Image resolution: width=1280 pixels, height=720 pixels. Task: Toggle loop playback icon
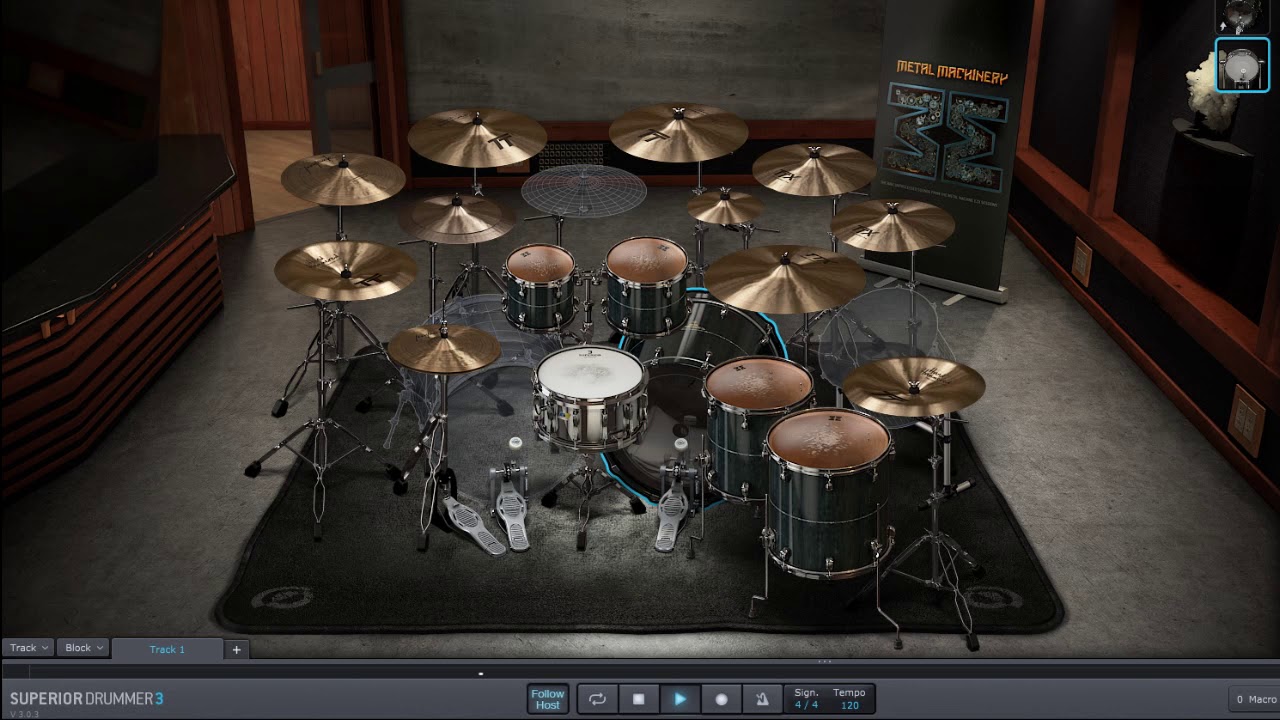coord(597,699)
